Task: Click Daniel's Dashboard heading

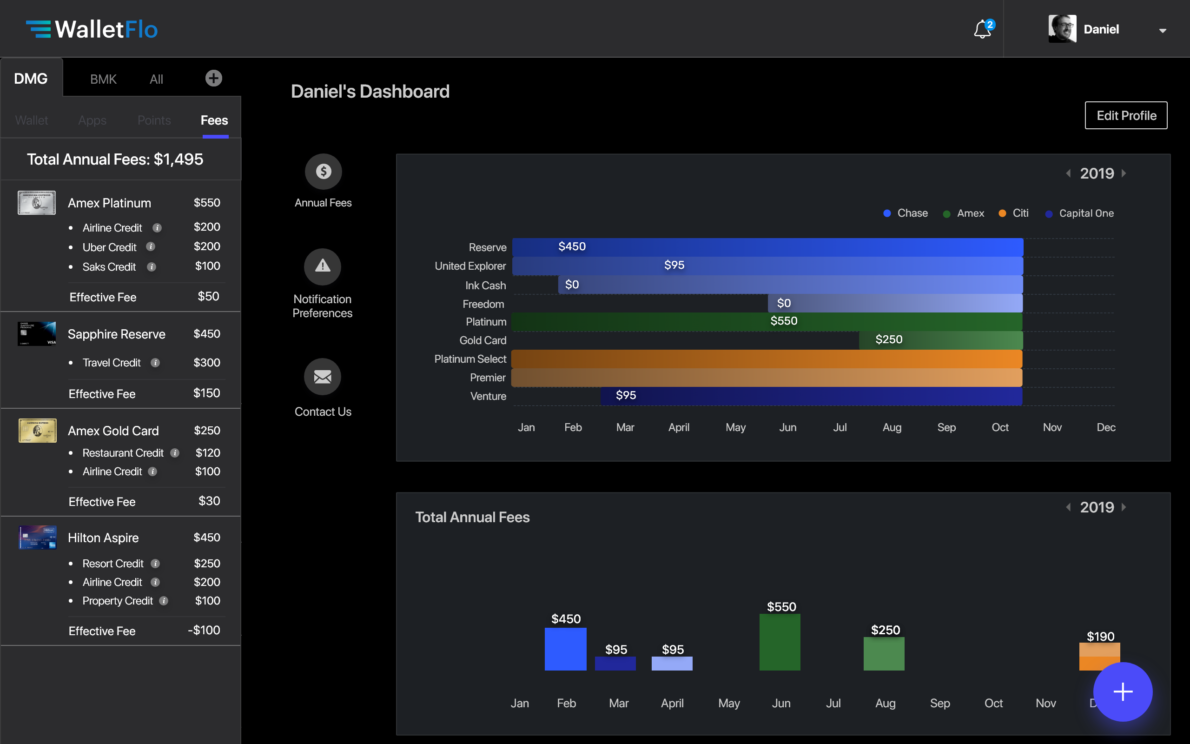Action: click(370, 91)
